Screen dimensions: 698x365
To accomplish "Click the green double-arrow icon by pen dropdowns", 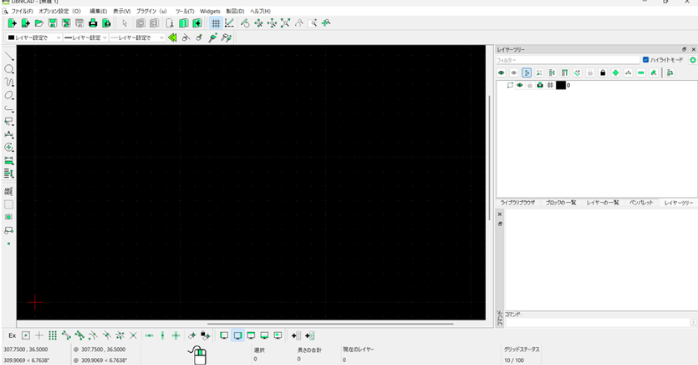I will tap(172, 38).
